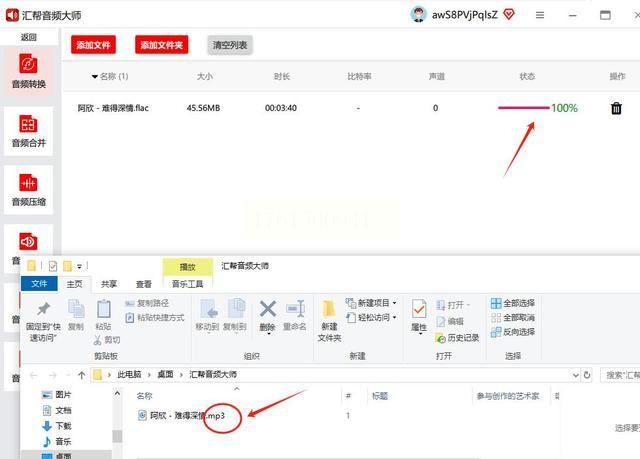Click 剪切 scissors in clipboard group
Viewport: 640px width, 459px height.
click(x=107, y=340)
